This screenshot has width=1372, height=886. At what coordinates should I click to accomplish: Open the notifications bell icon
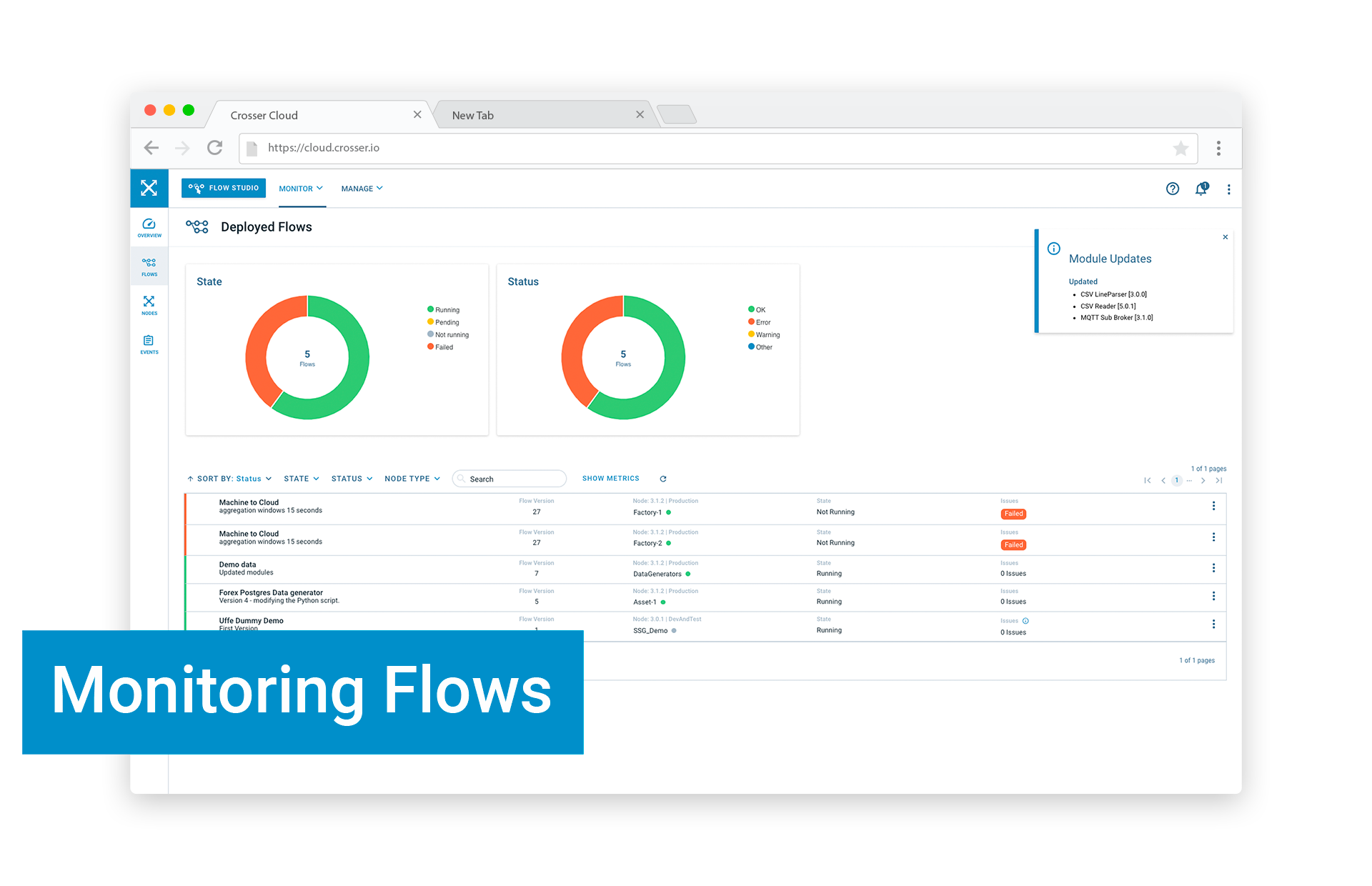click(x=1201, y=189)
